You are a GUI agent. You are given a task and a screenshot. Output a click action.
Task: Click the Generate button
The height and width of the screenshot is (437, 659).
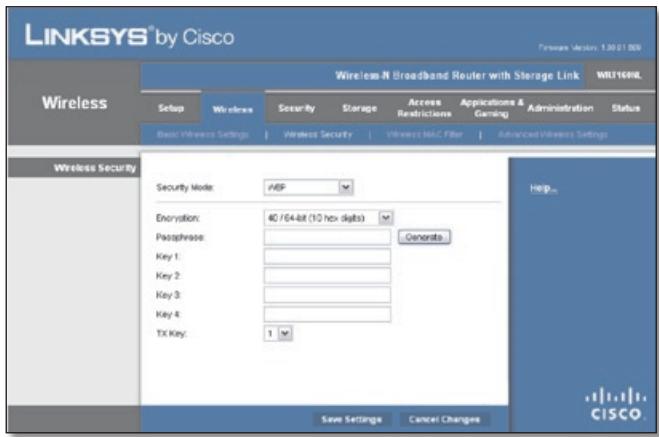pyautogui.click(x=425, y=237)
